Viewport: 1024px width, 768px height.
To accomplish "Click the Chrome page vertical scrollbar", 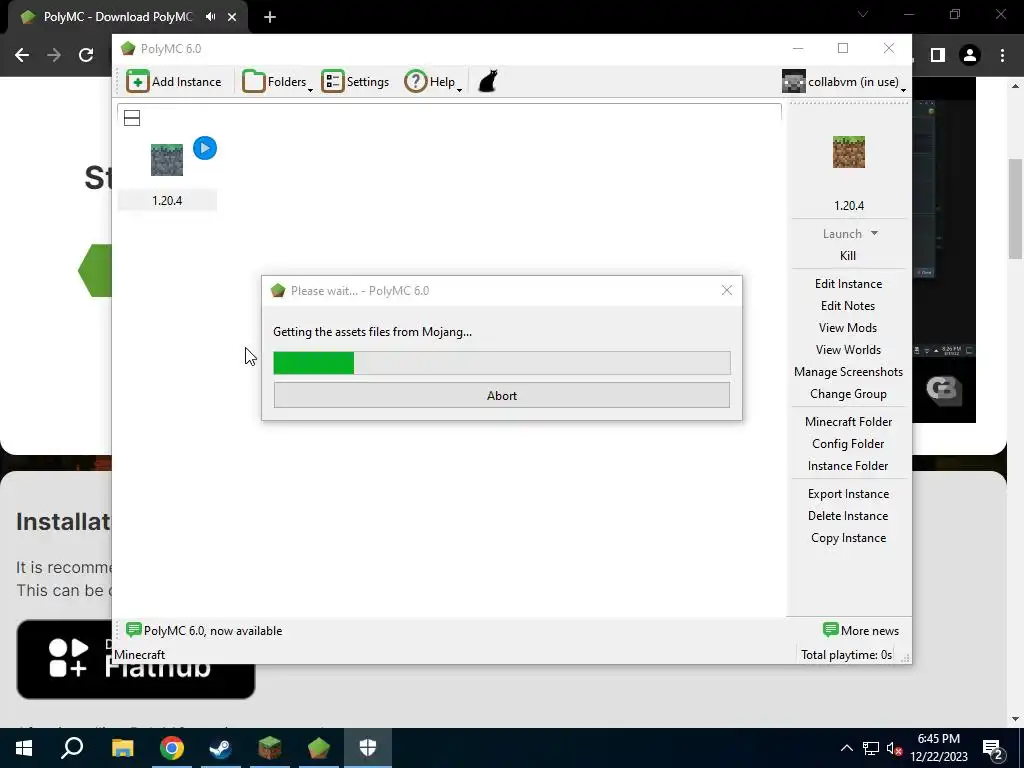I will (x=1016, y=209).
